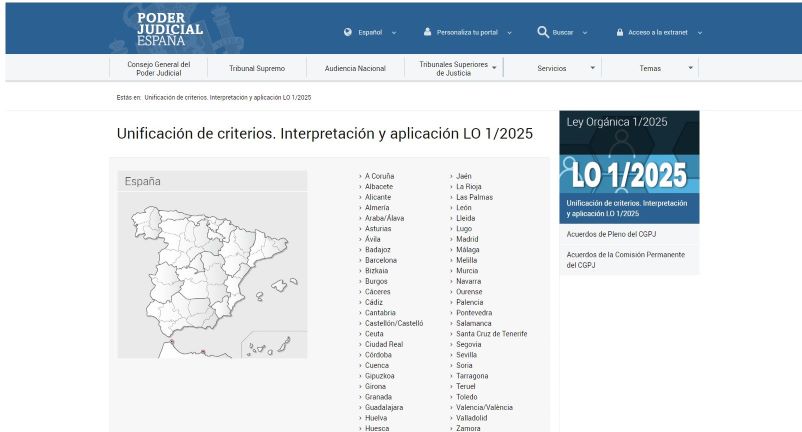Open Acuerdos de la Comisión Permanente
802x432 pixels.
[x=625, y=259]
